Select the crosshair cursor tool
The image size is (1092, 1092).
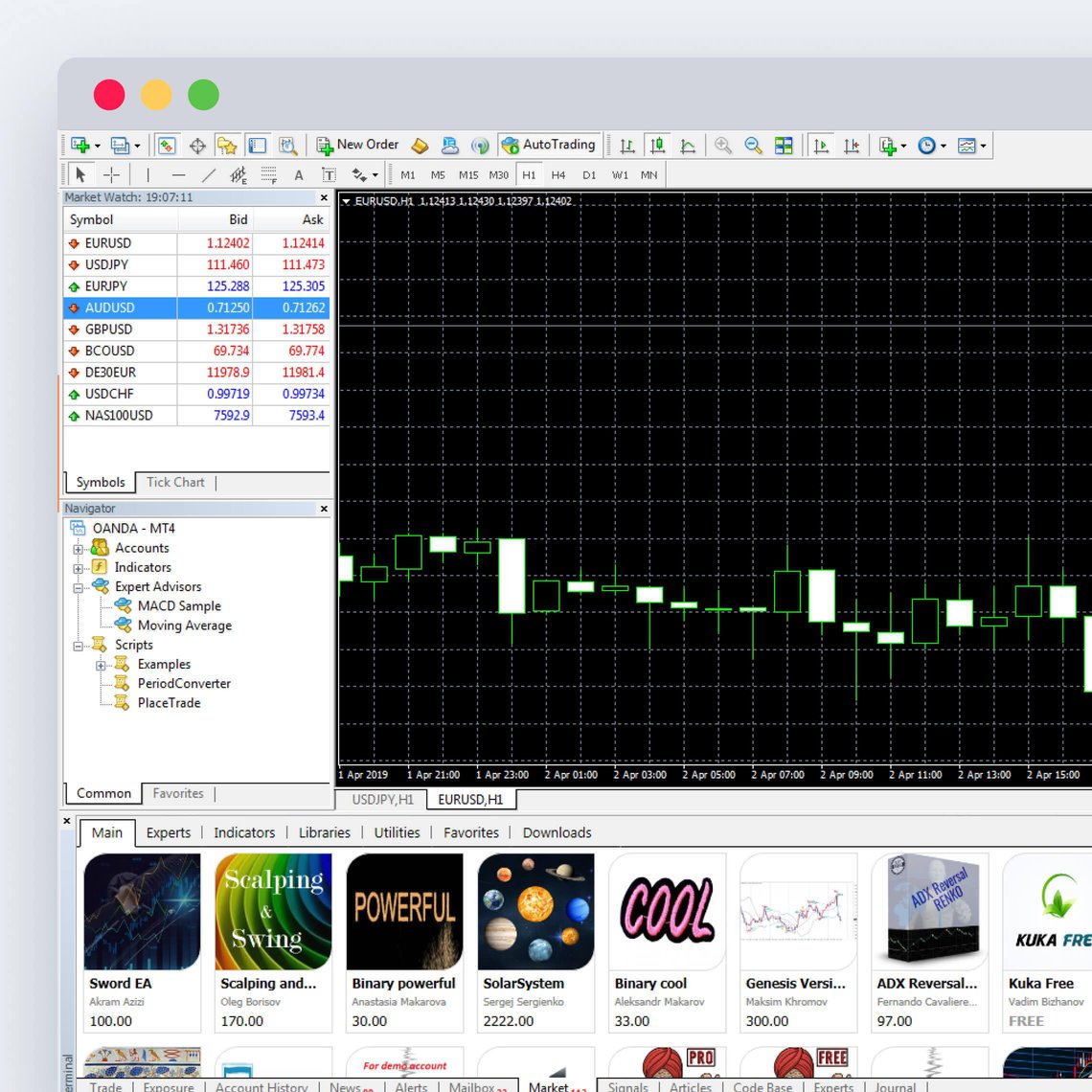click(x=111, y=174)
